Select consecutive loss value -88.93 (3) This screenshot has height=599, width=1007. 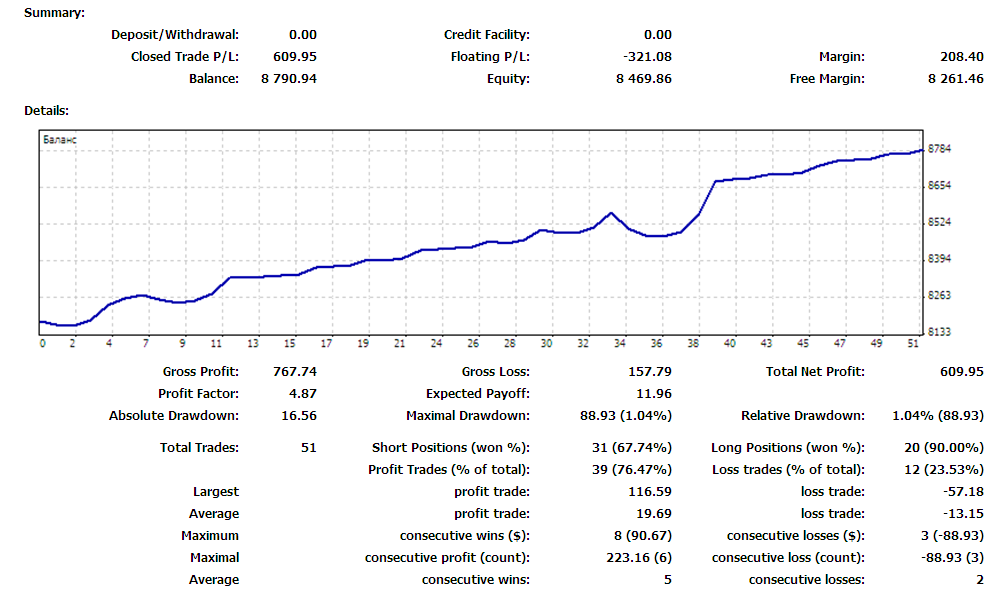[952, 557]
